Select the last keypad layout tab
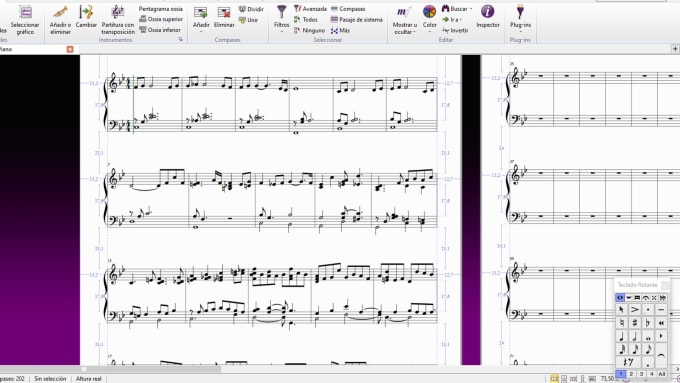680x383 pixels. coord(663,298)
